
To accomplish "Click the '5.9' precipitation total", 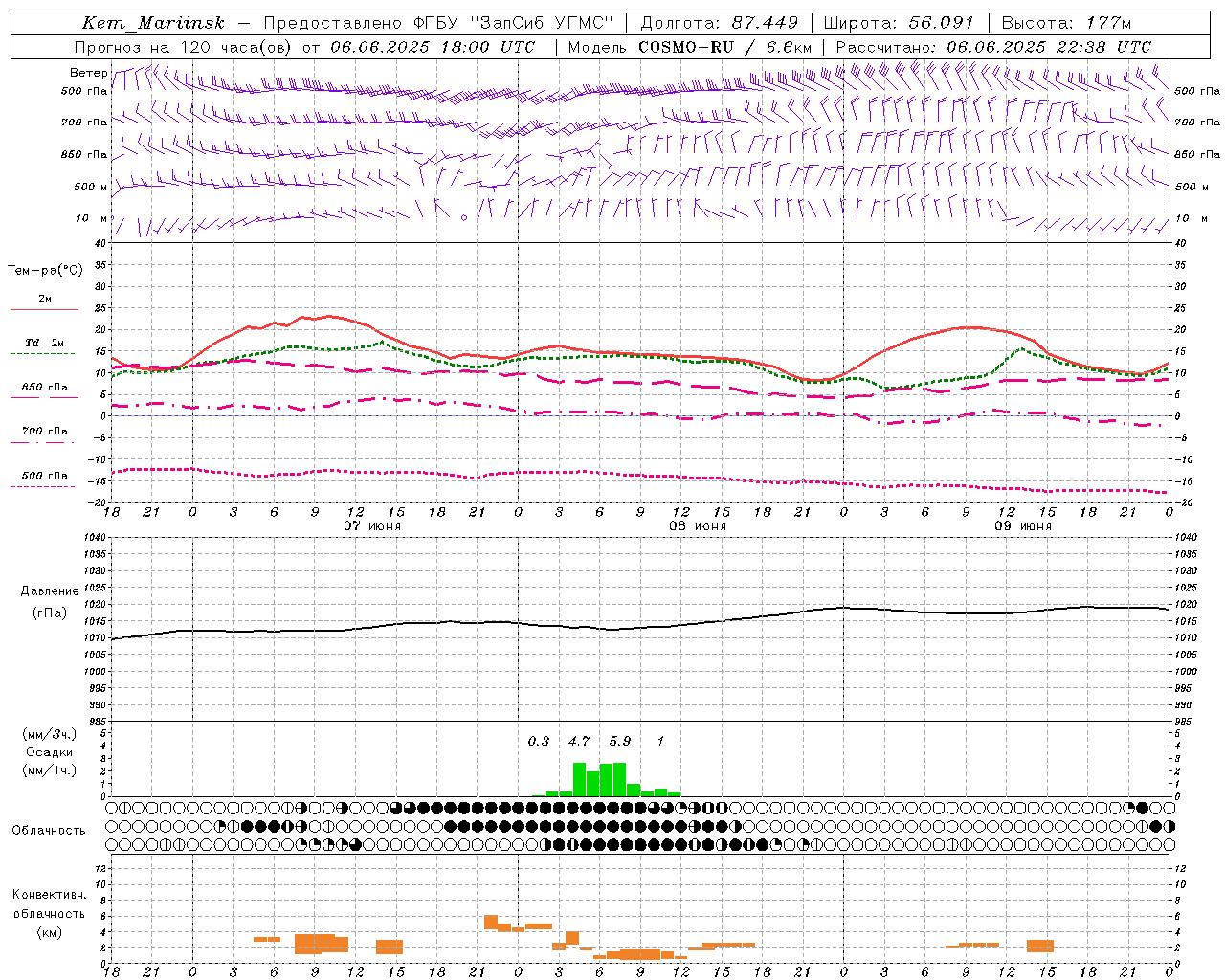I will pos(620,741).
